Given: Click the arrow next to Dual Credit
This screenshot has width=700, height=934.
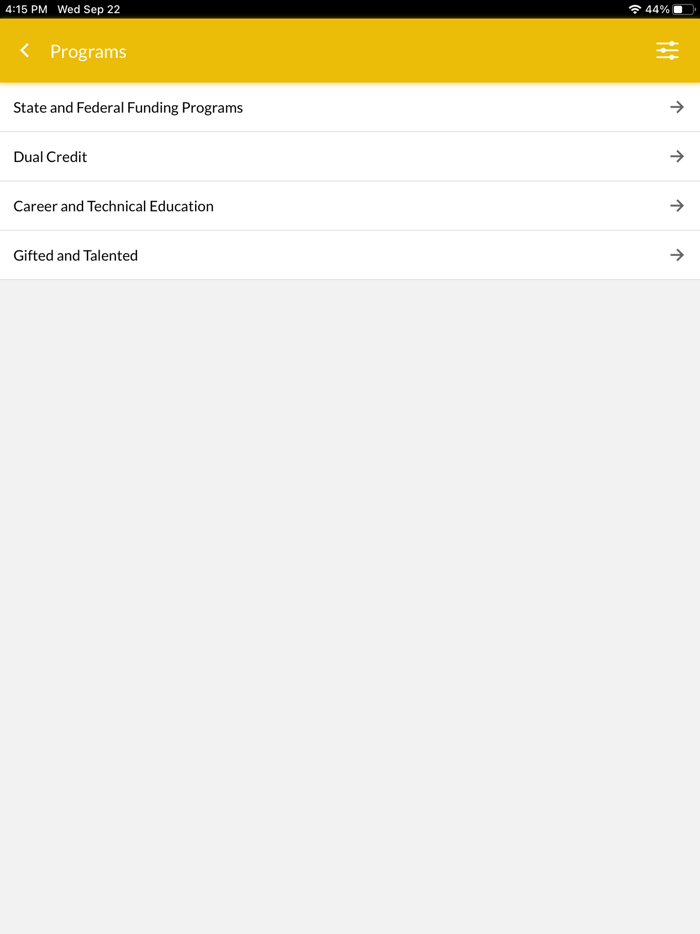Looking at the screenshot, I should 677,157.
